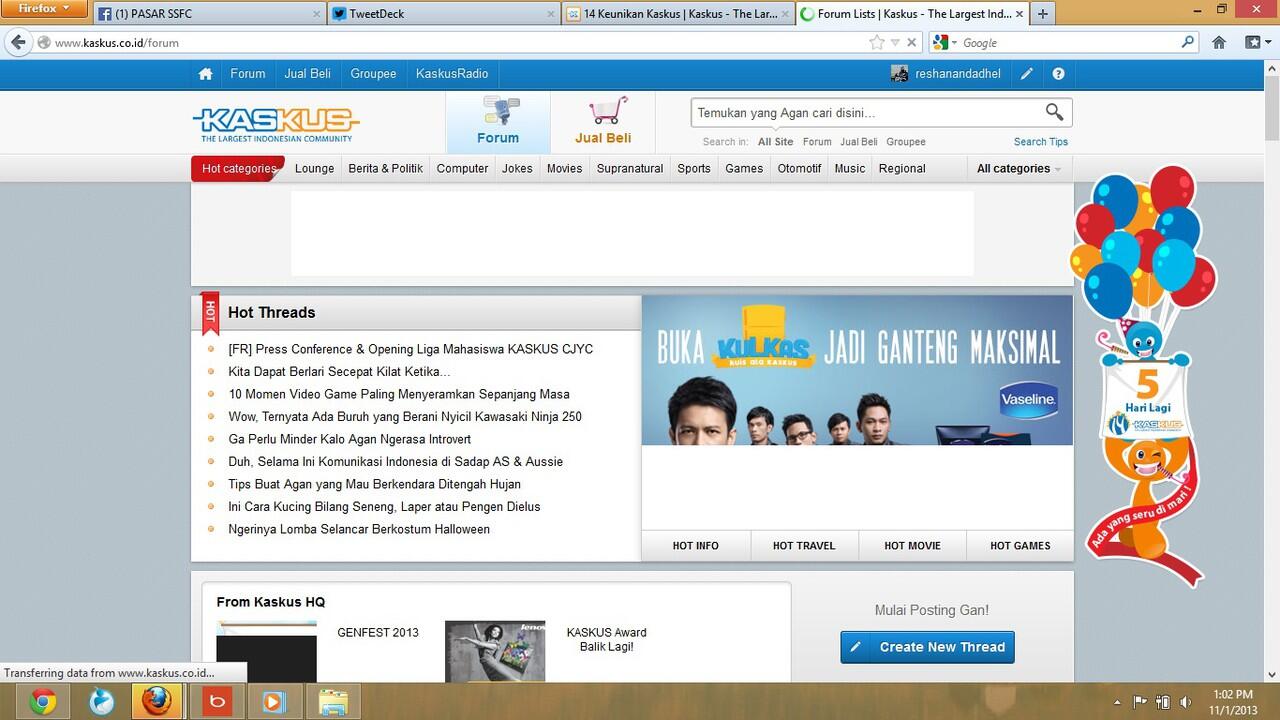The width and height of the screenshot is (1280, 720).
Task: Select Groupee search scope
Action: tap(906, 142)
